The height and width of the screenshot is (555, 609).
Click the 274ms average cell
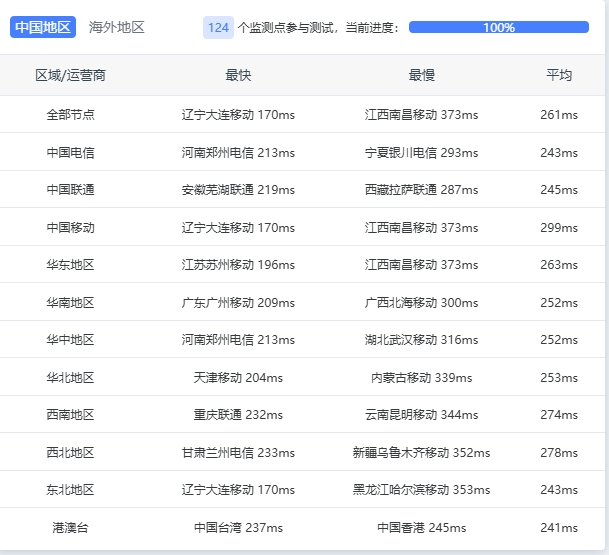point(559,414)
